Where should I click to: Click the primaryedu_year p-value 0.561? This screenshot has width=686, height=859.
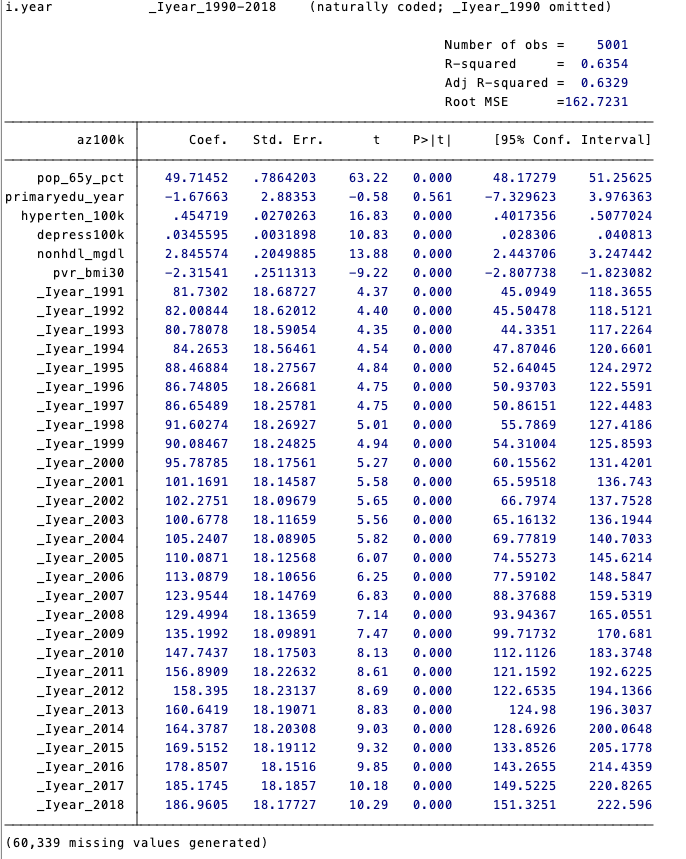pyautogui.click(x=432, y=196)
